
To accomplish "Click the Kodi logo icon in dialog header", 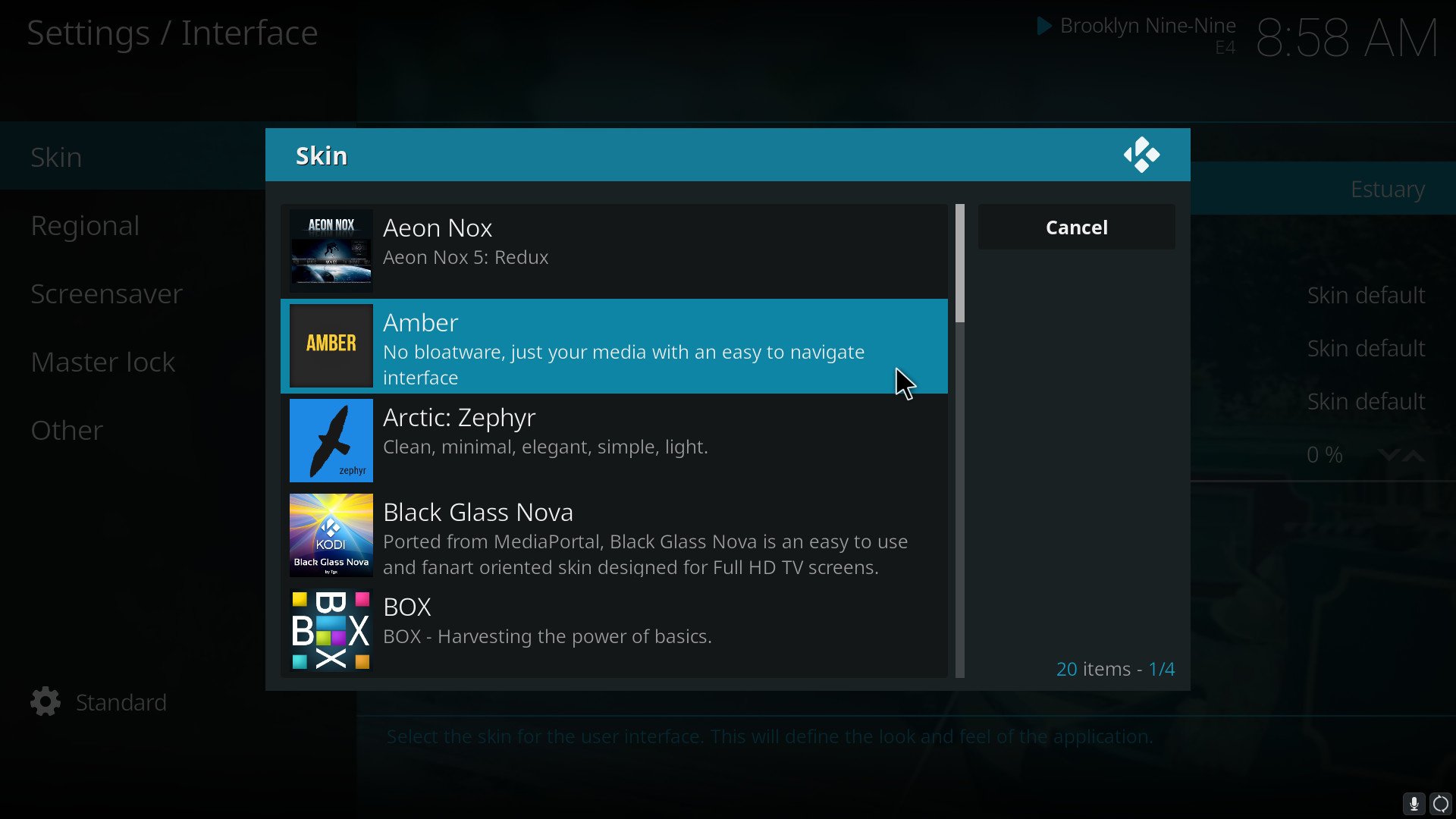I will click(x=1142, y=154).
